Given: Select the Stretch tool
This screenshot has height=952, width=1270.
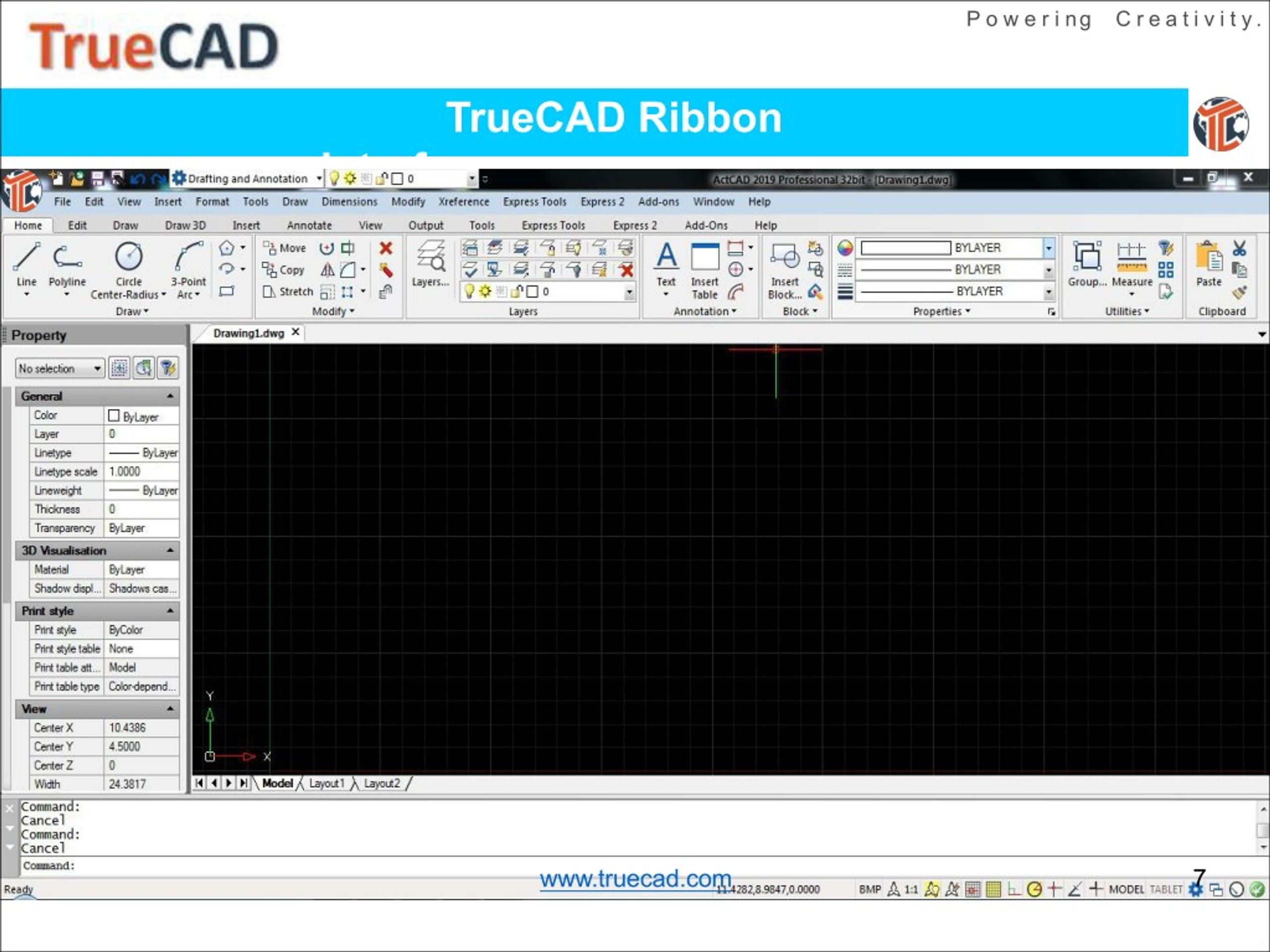Looking at the screenshot, I should (288, 292).
